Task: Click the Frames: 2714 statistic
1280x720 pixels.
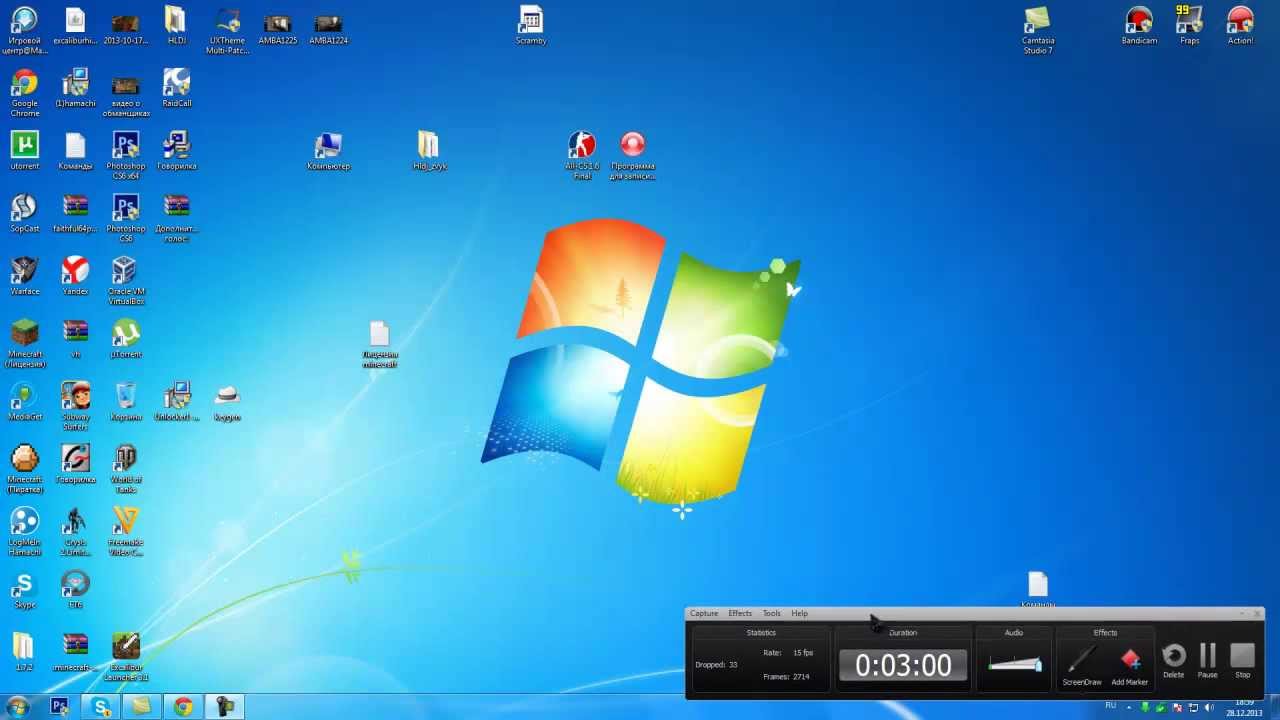Action: [786, 677]
